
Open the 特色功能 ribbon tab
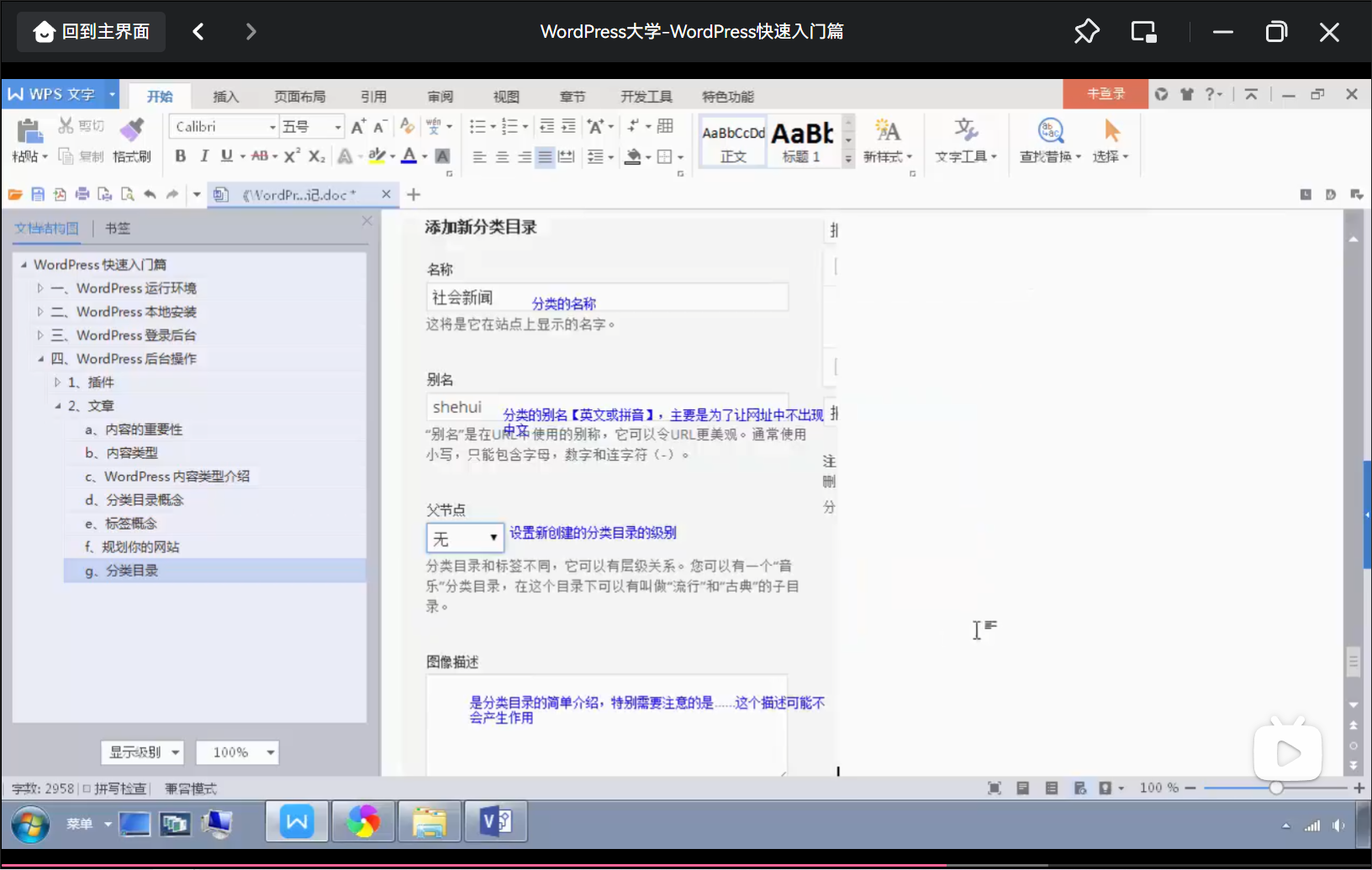728,97
